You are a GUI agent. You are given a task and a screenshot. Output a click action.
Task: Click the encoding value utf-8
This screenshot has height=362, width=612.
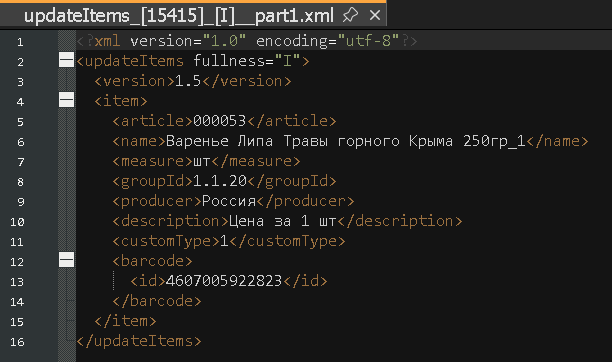click(368, 41)
